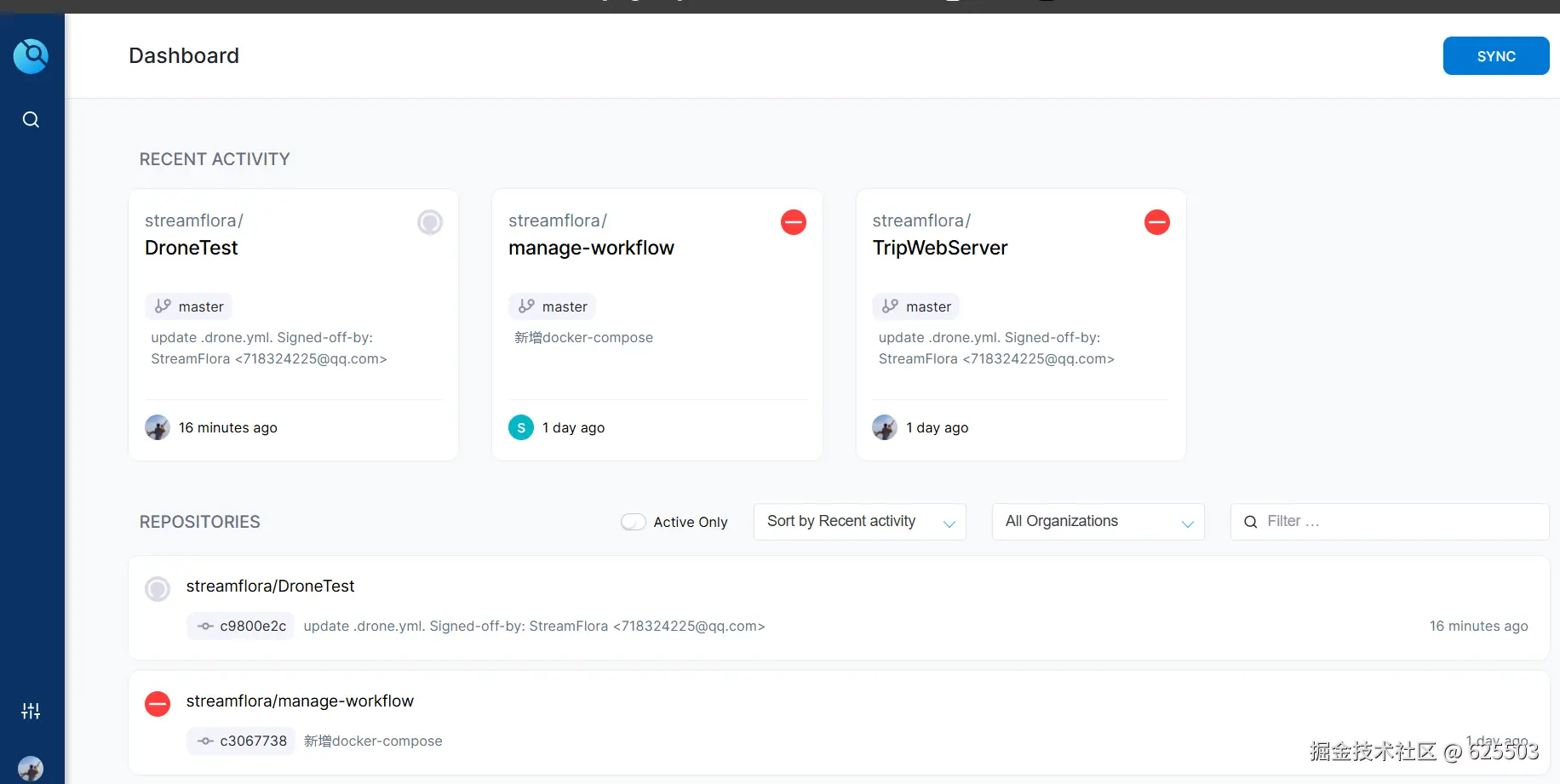The width and height of the screenshot is (1560, 784).
Task: Click the REPOSITORIES section heading
Action: tap(200, 522)
